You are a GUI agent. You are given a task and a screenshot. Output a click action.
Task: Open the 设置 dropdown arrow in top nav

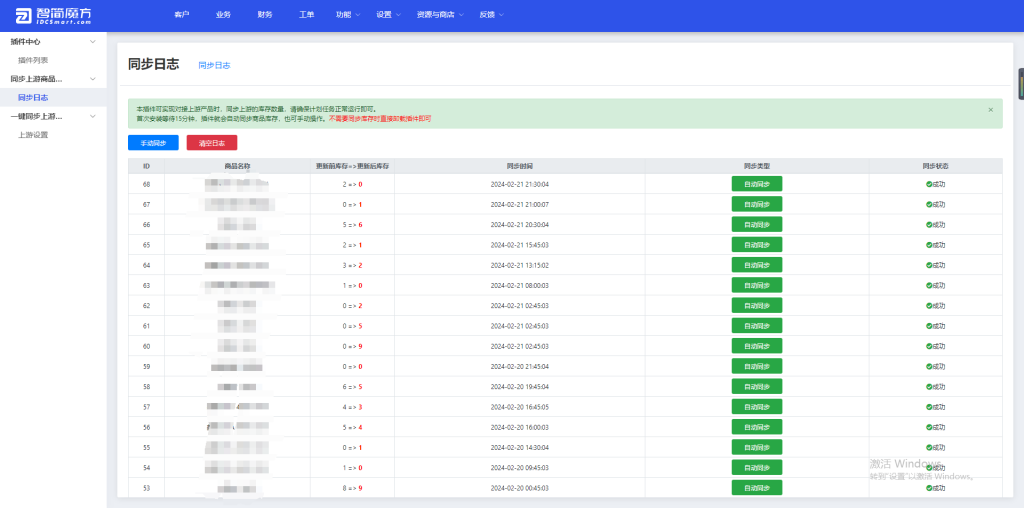398,15
